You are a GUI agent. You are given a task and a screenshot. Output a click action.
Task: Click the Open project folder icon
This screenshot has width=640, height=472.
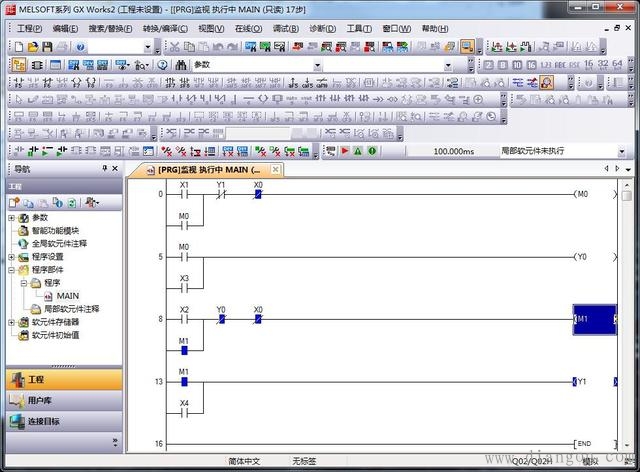point(33,47)
